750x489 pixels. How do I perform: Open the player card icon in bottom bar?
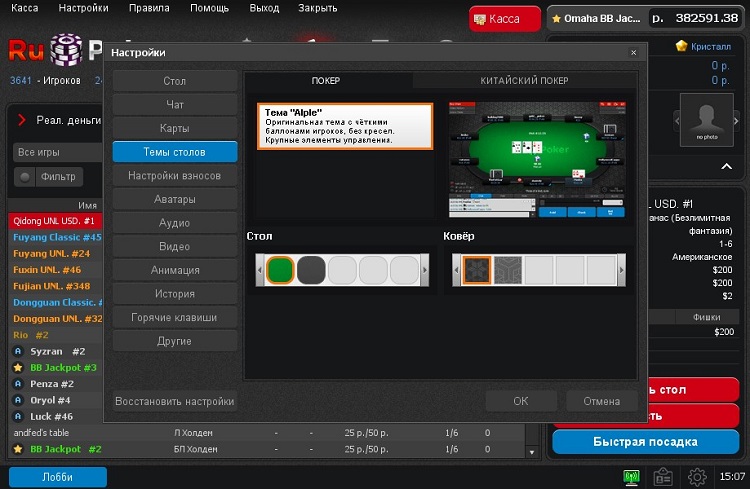[x=664, y=477]
